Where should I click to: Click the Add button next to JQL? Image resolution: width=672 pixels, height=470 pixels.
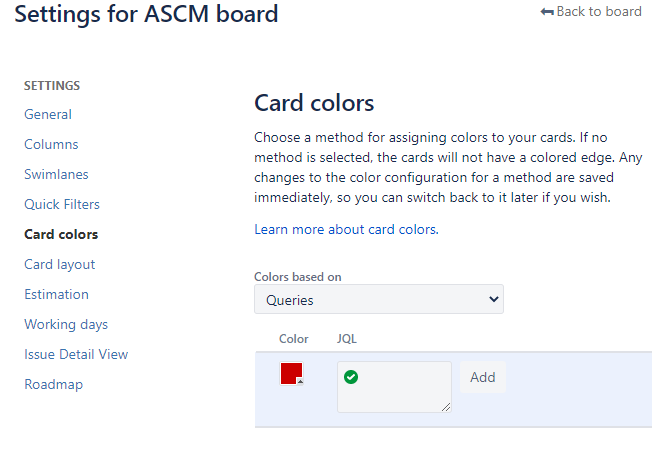(x=483, y=377)
